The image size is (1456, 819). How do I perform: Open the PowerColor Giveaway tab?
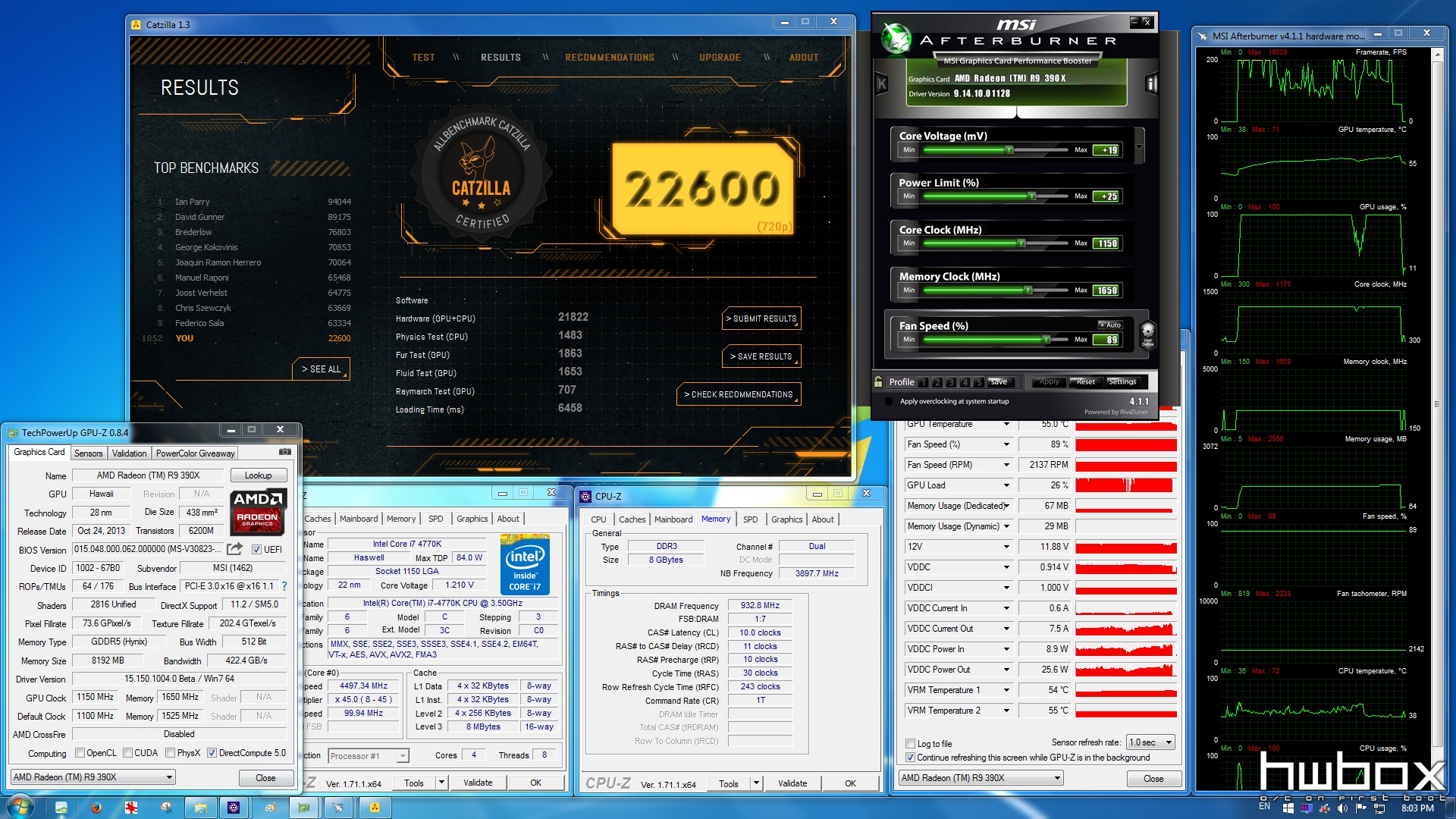point(195,453)
